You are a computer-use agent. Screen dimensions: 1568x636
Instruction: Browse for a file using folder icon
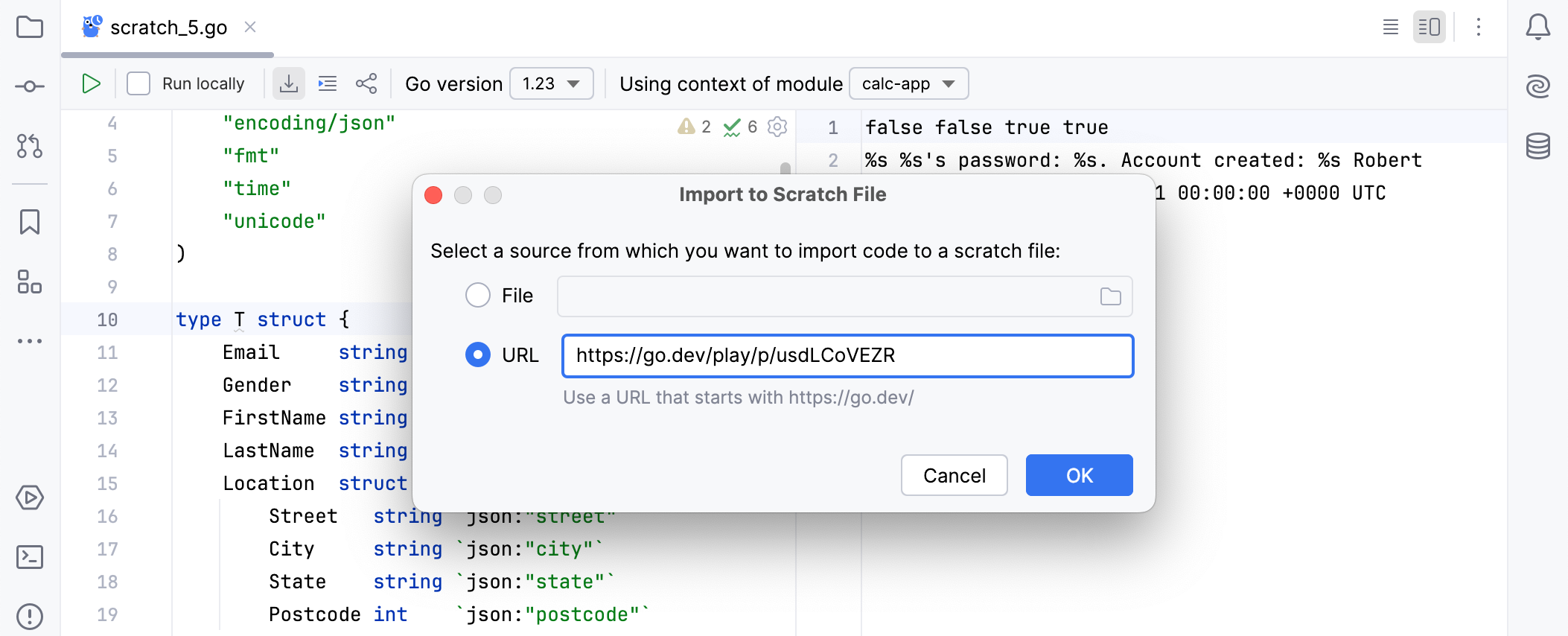point(1111,296)
